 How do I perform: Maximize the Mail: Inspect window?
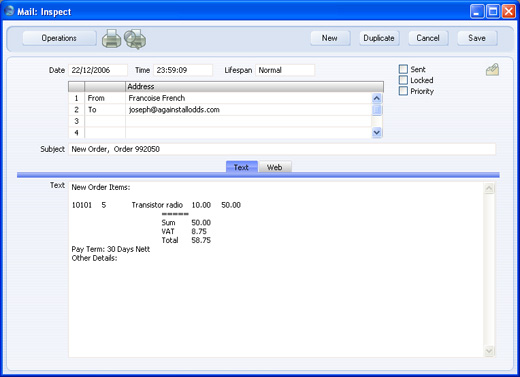pyautogui.click(x=493, y=12)
